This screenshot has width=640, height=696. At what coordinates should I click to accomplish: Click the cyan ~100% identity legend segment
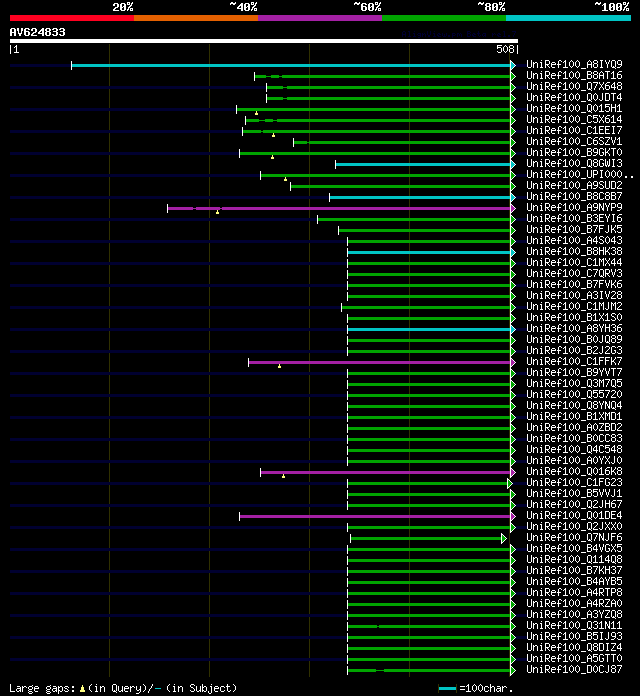click(x=569, y=18)
